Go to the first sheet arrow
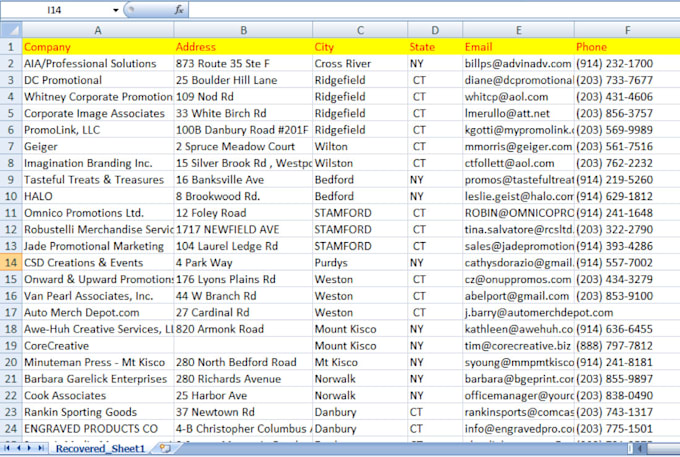Viewport: 680px width, 457px height. (7, 448)
